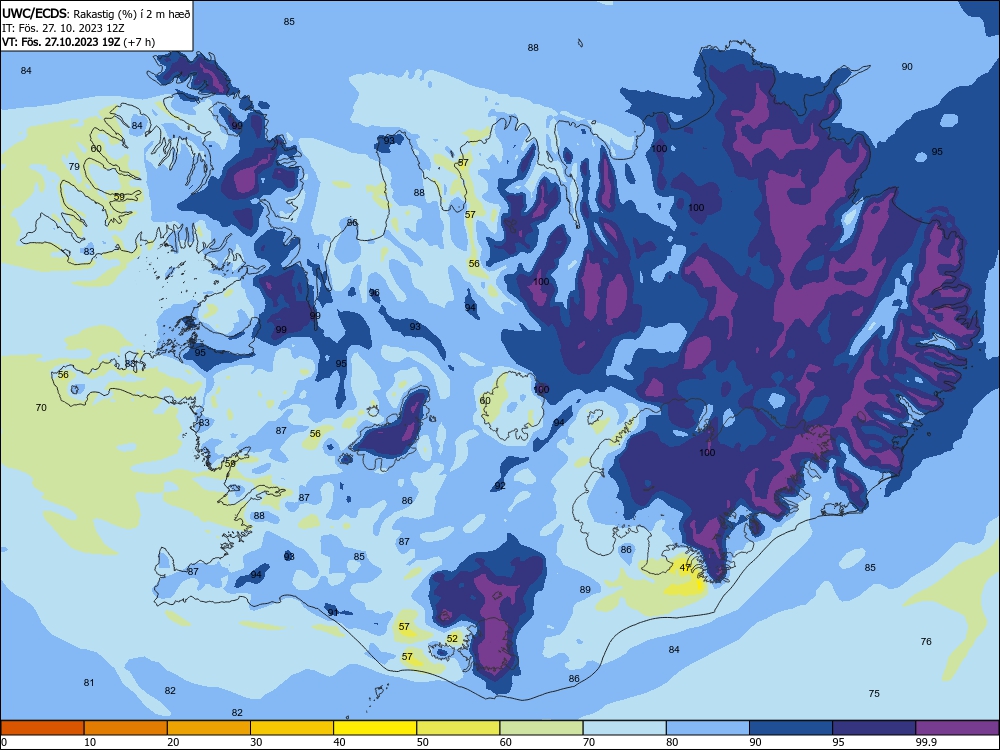Select the '91' value near the south coast
This screenshot has height=750, width=1000.
click(x=333, y=612)
